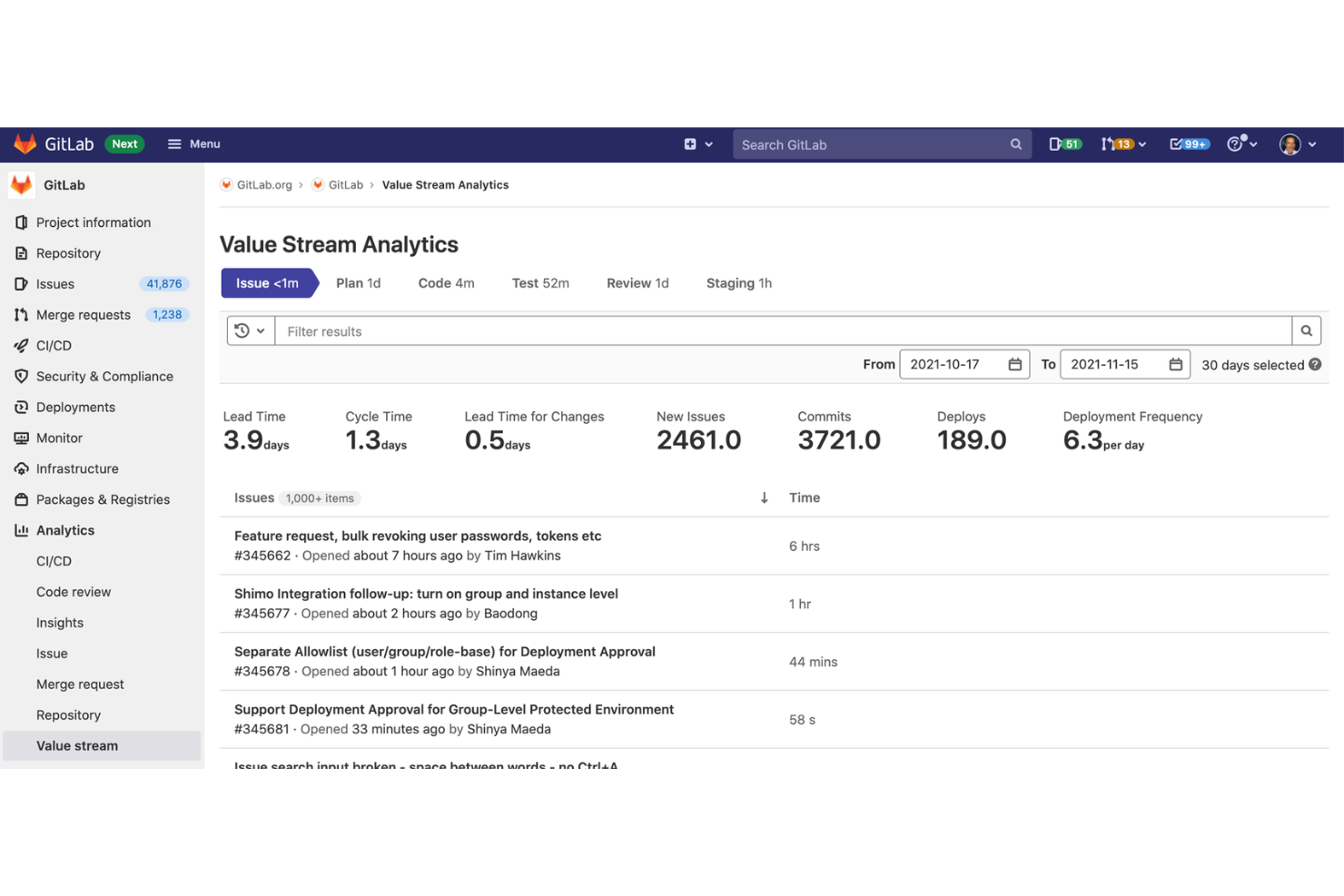Open issue about bulk revoking user passwords

pyautogui.click(x=417, y=536)
